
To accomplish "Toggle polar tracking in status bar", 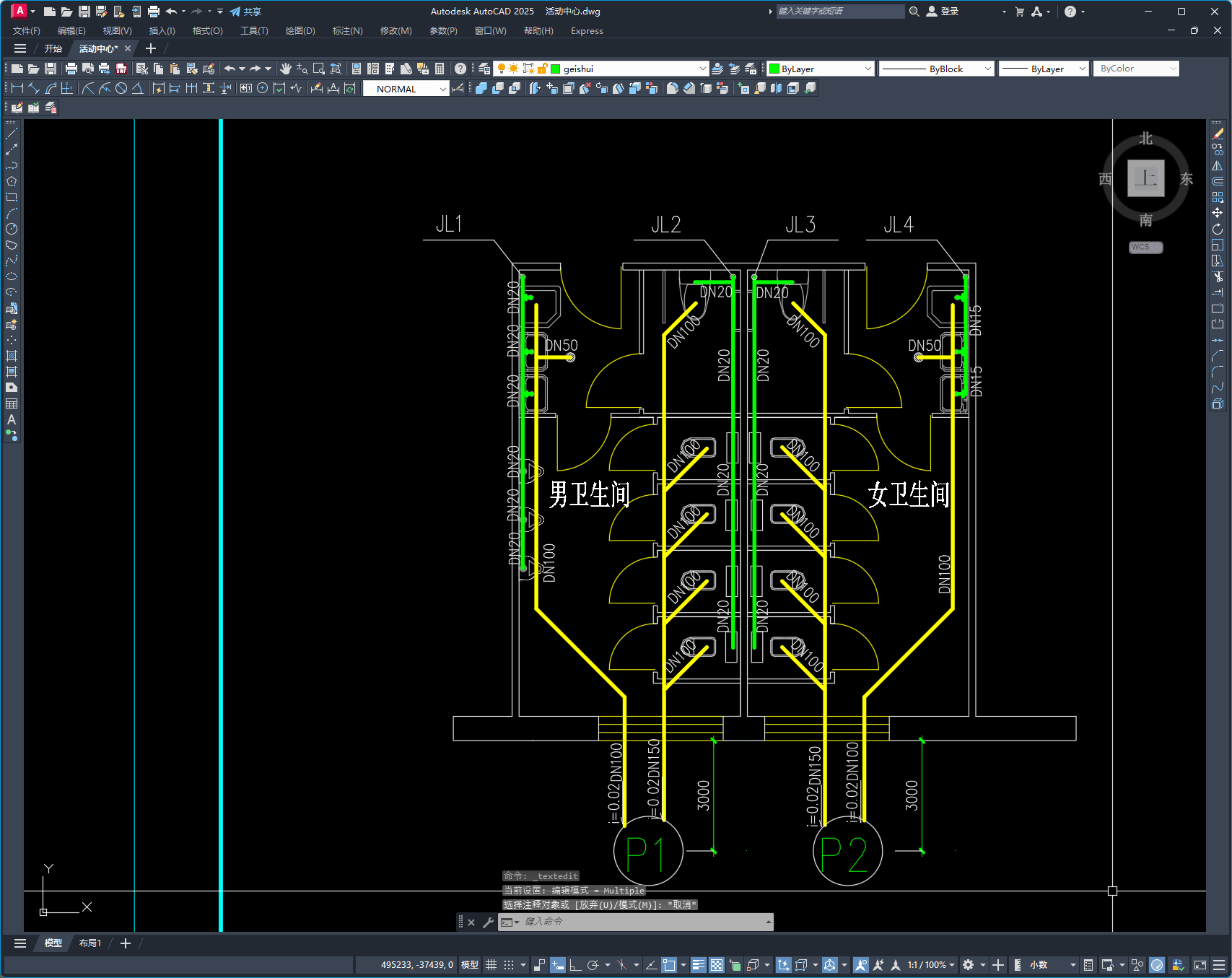I will point(593,965).
